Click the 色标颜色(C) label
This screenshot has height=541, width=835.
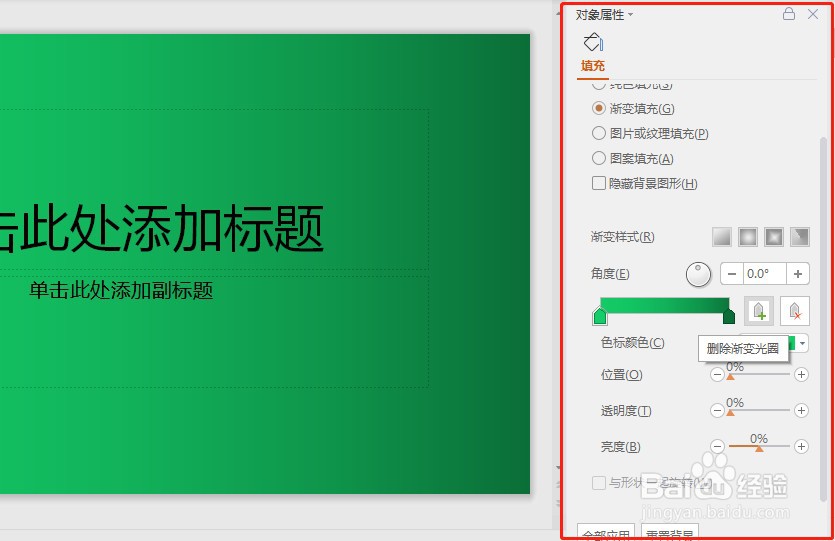click(632, 342)
